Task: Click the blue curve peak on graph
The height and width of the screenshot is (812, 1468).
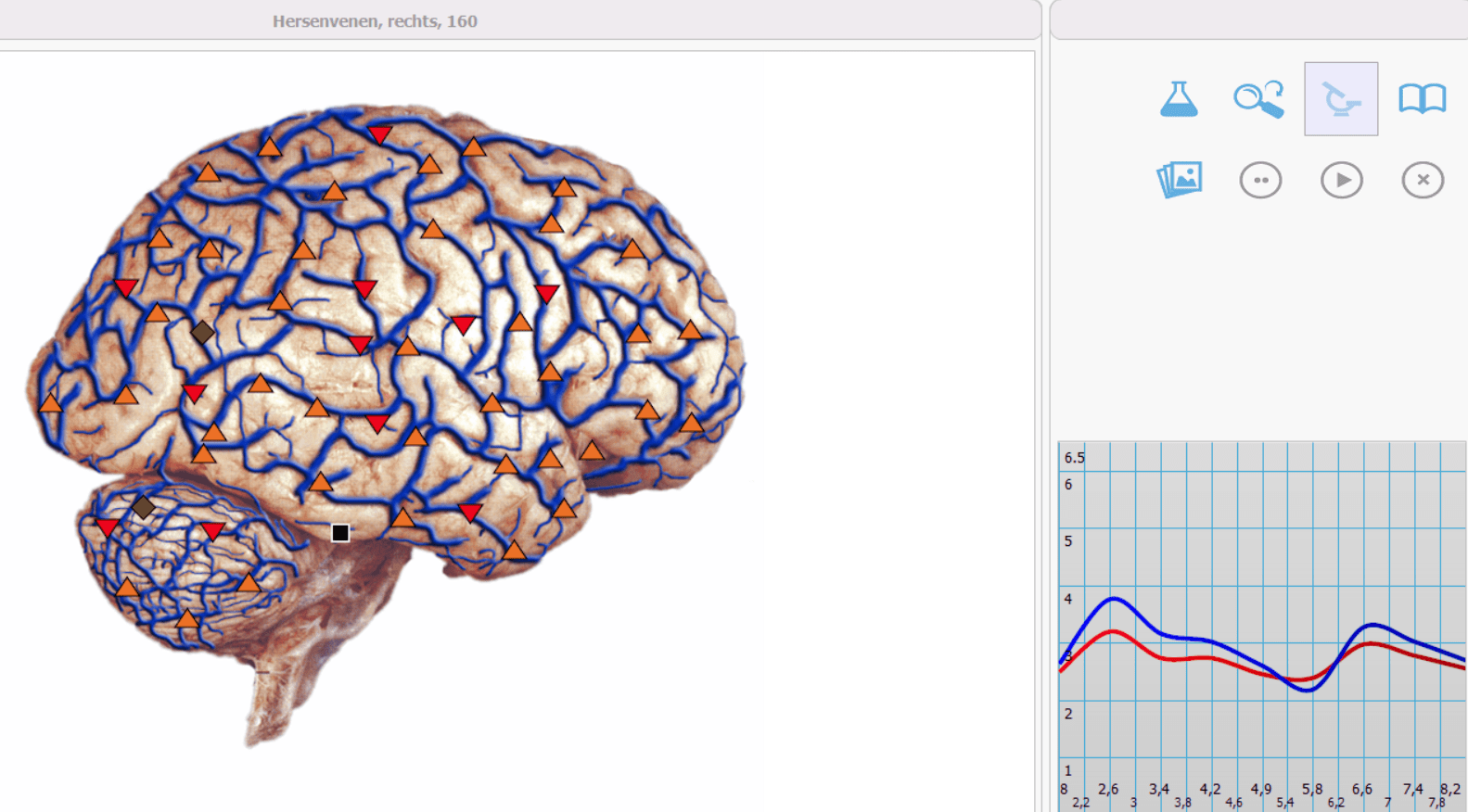Action: pos(1114,600)
